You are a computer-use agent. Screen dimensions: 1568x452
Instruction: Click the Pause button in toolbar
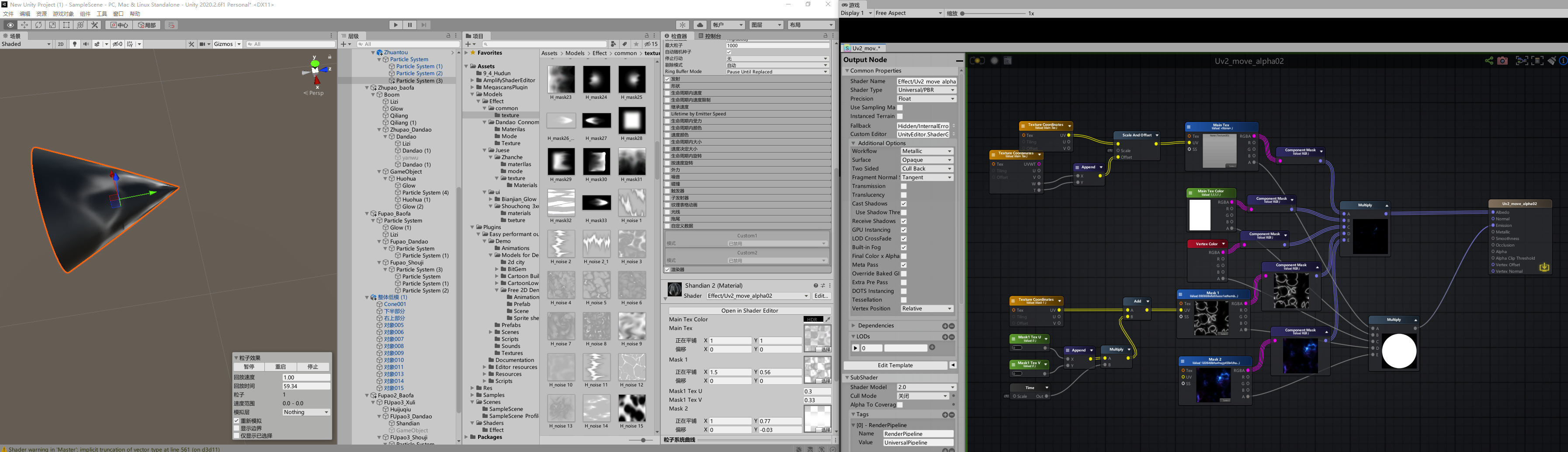409,25
